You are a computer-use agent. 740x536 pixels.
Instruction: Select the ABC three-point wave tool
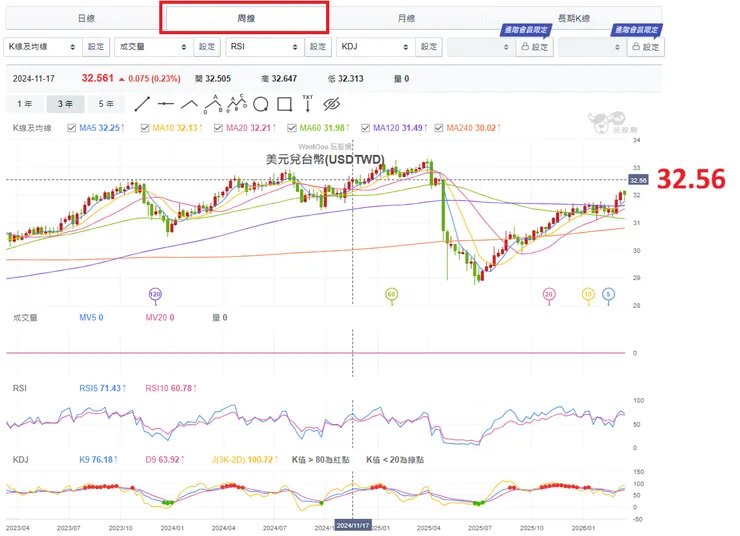point(213,104)
